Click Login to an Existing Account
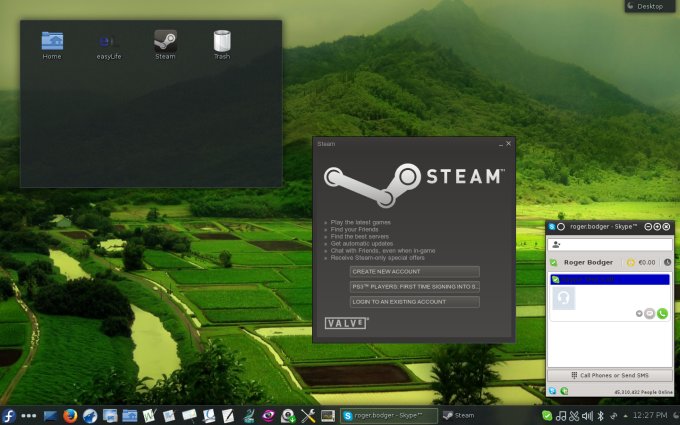The height and width of the screenshot is (425, 680). click(415, 302)
